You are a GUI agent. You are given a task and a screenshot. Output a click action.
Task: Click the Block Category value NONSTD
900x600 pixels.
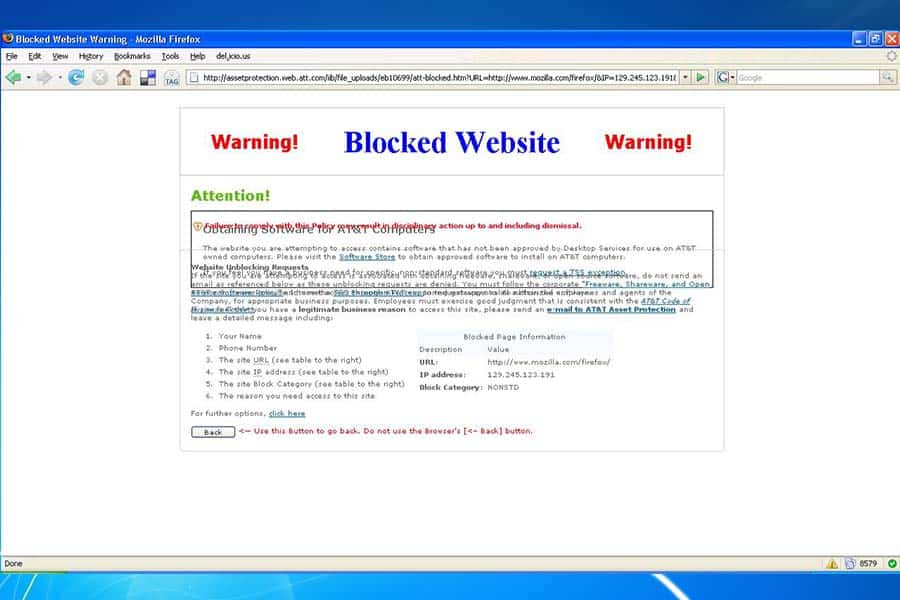[x=503, y=388]
